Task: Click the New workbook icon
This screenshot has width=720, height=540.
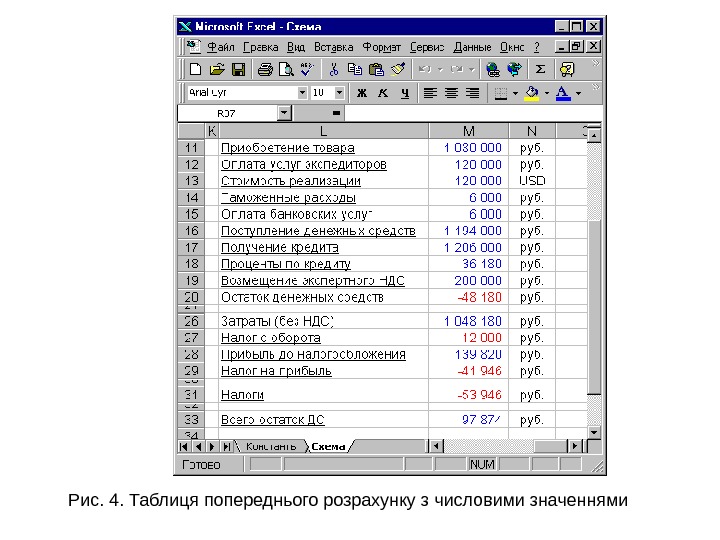Action: point(196,69)
